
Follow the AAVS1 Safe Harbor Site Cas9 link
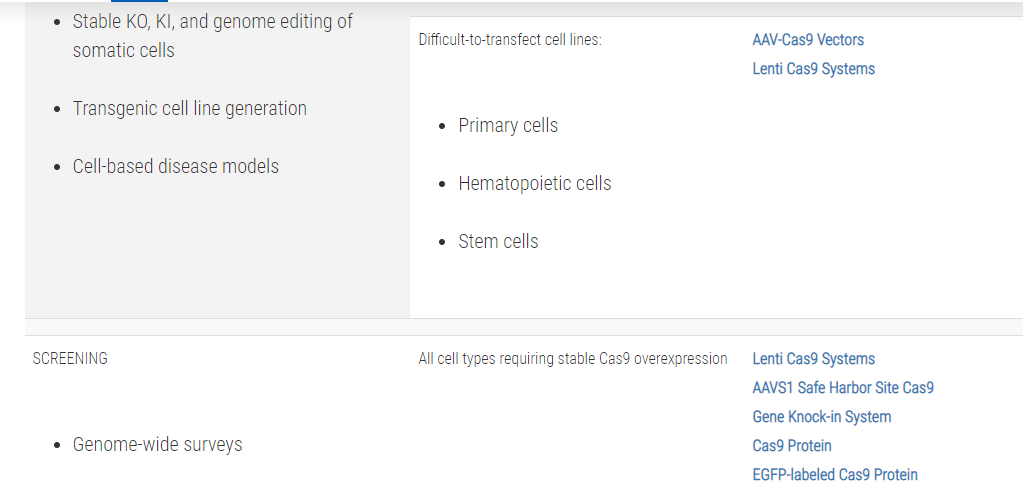coord(842,388)
